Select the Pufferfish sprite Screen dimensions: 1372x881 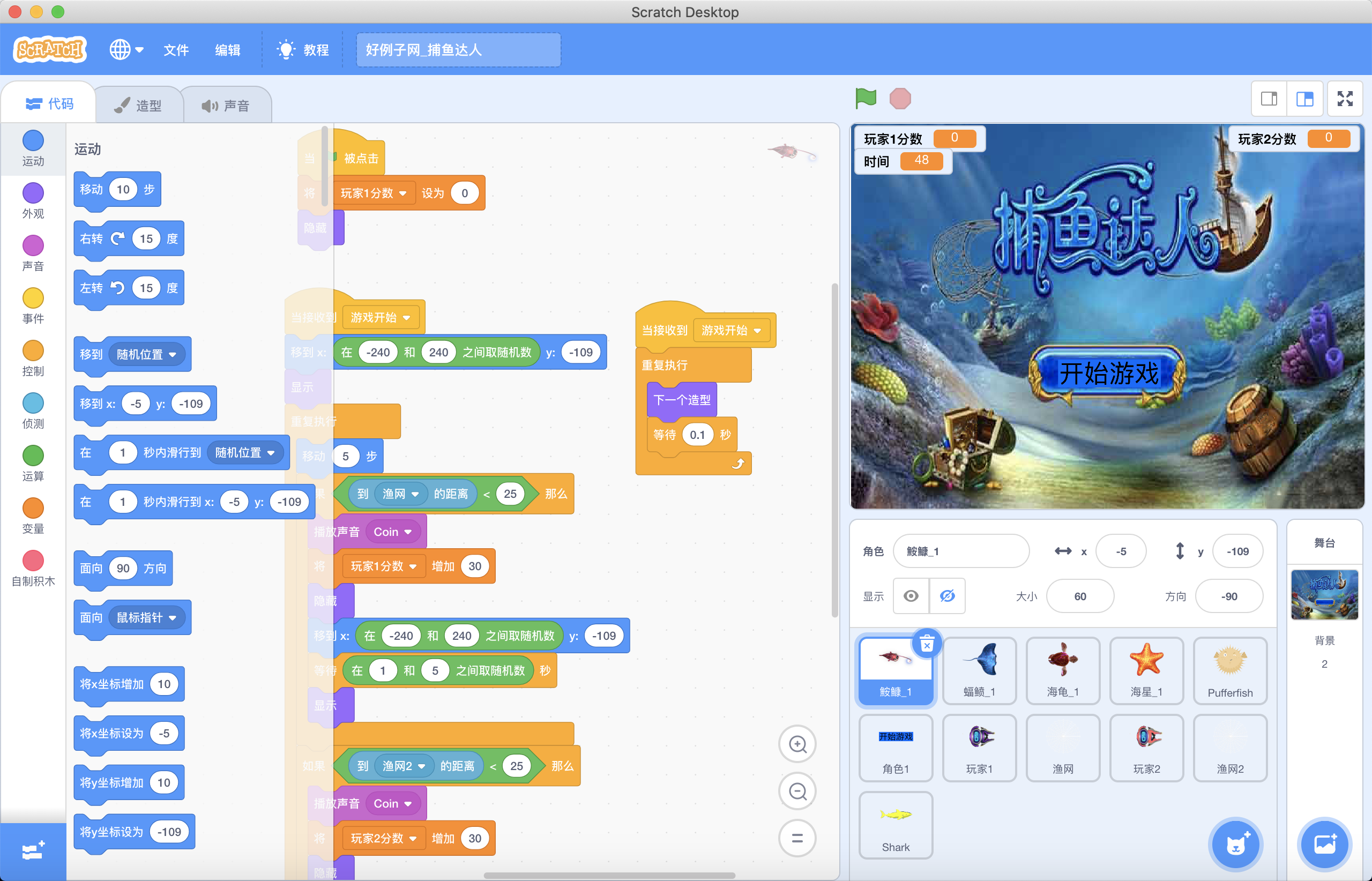(x=1230, y=670)
